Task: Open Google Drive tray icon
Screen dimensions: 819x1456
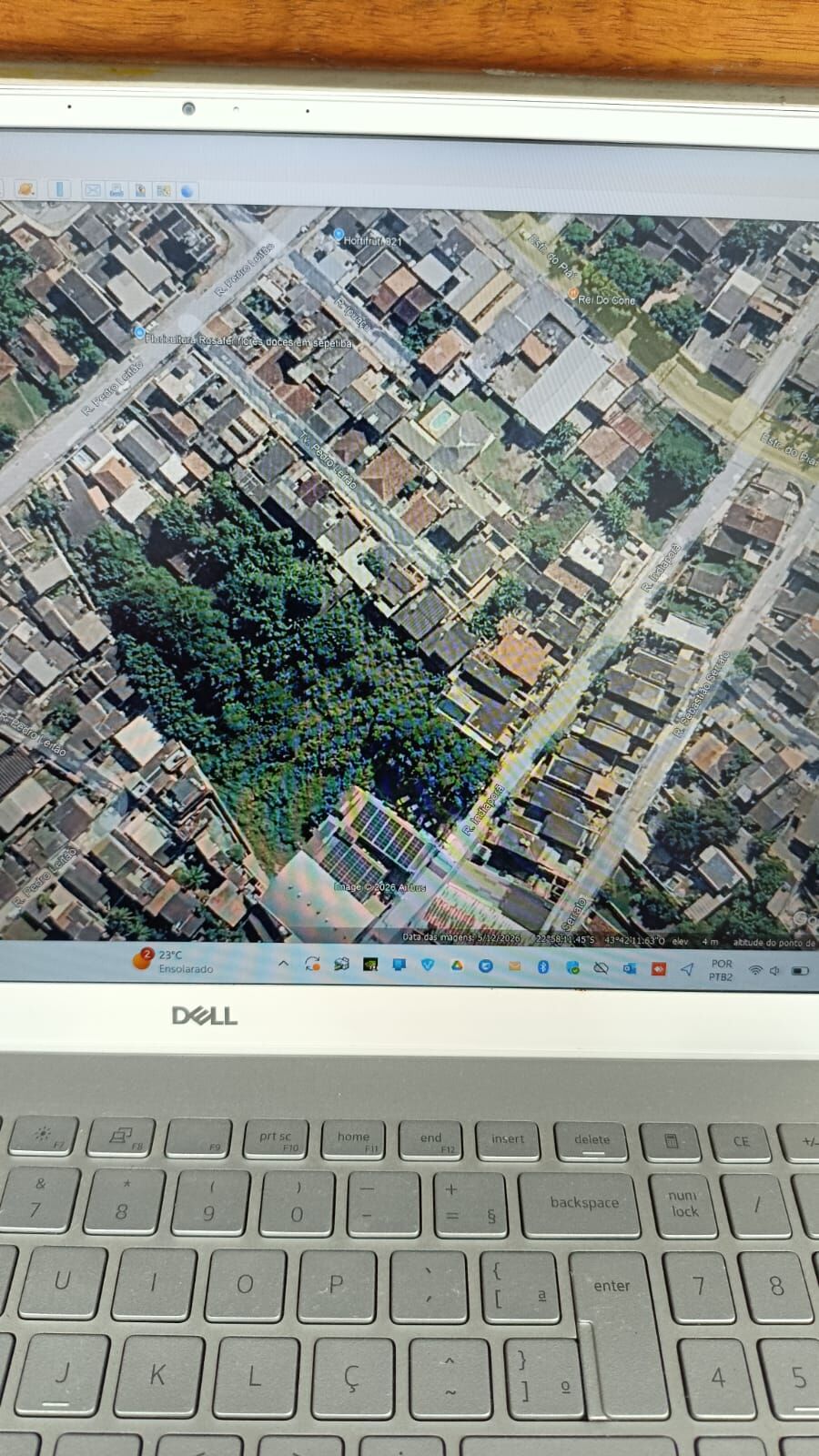Action: 457,966
